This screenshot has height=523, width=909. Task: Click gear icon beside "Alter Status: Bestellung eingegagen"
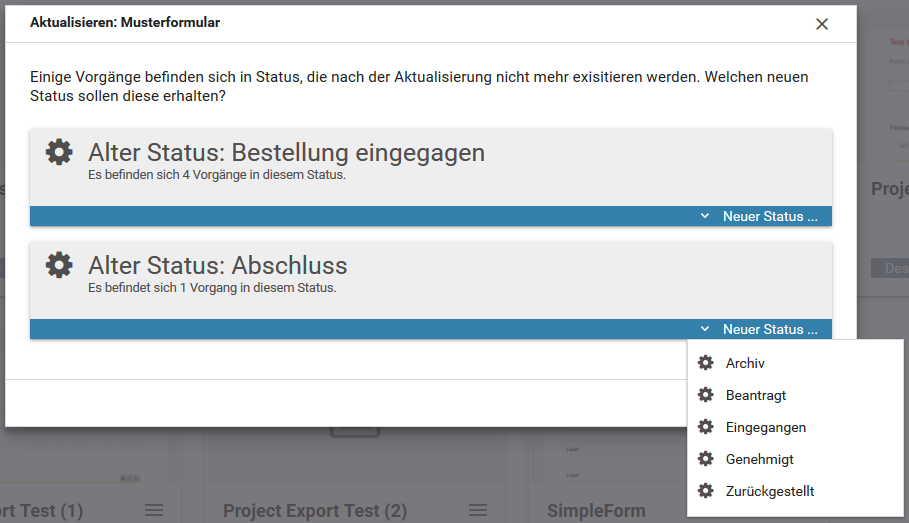pos(59,152)
